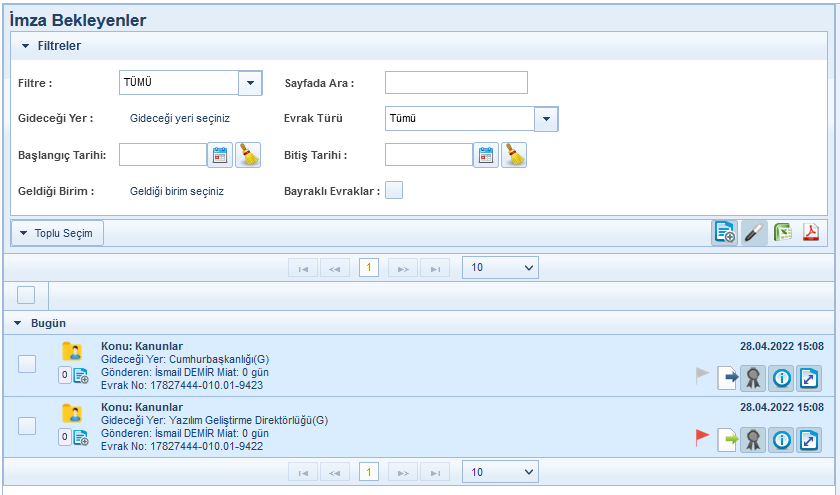Export the list as PDF
Screen dimensions: 840x495
811,232
